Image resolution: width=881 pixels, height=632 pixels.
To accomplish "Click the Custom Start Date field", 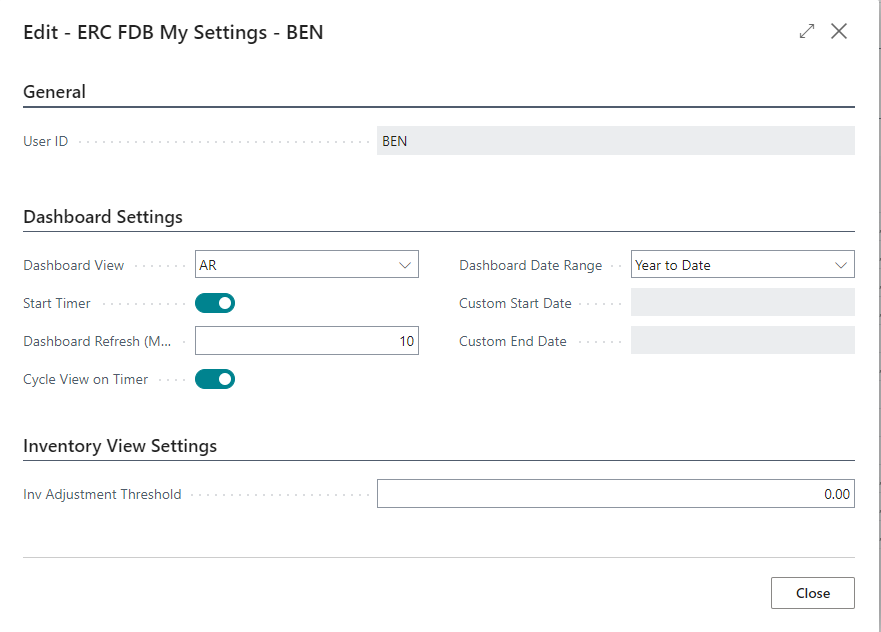I will pos(743,303).
